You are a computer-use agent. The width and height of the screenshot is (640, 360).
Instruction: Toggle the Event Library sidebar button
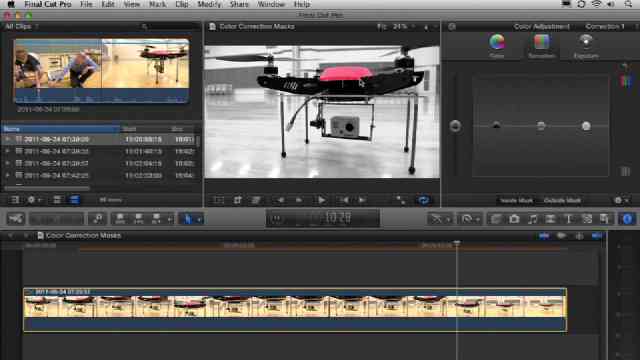click(x=15, y=200)
